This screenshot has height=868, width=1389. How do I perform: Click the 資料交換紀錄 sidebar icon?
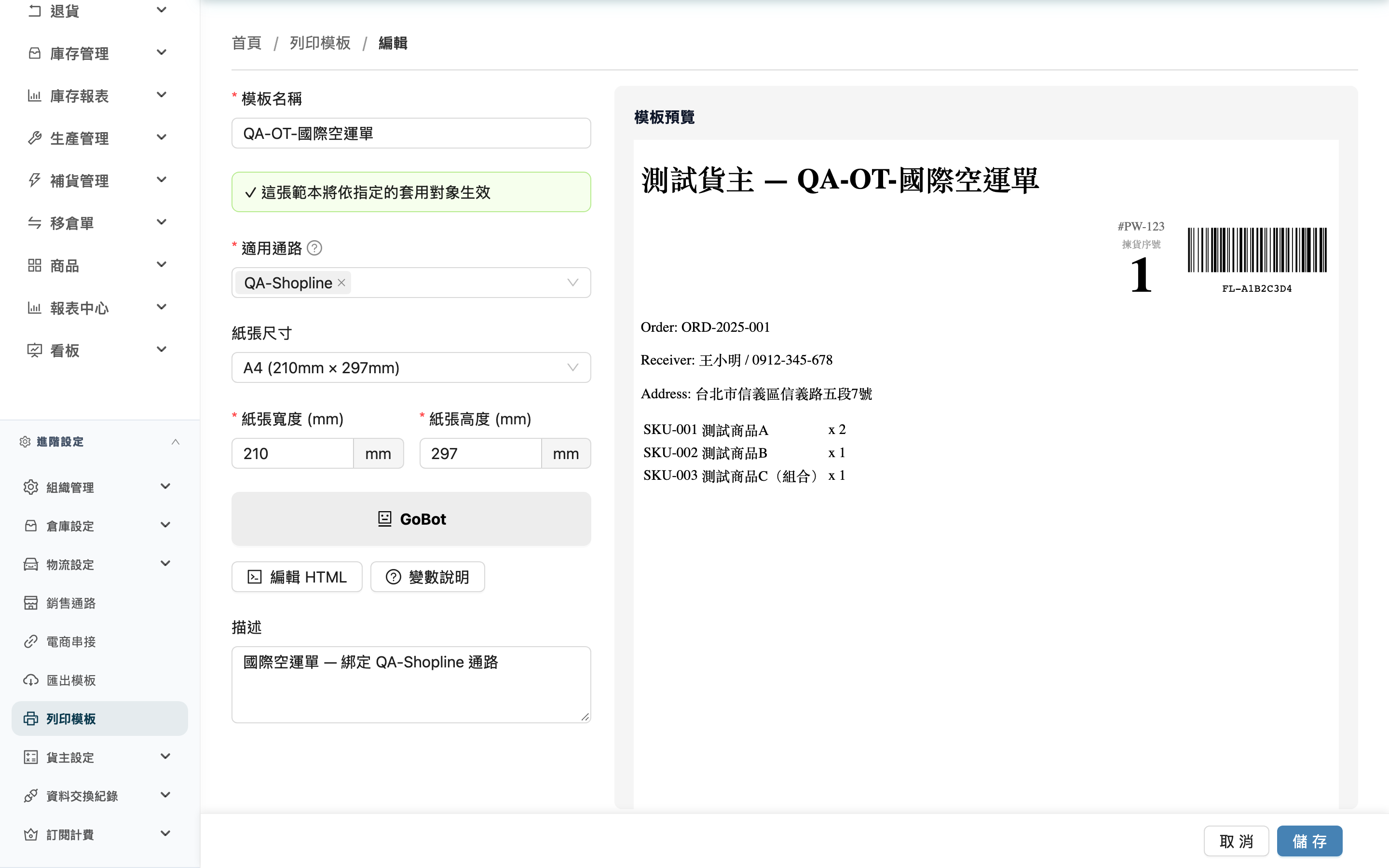[x=30, y=796]
